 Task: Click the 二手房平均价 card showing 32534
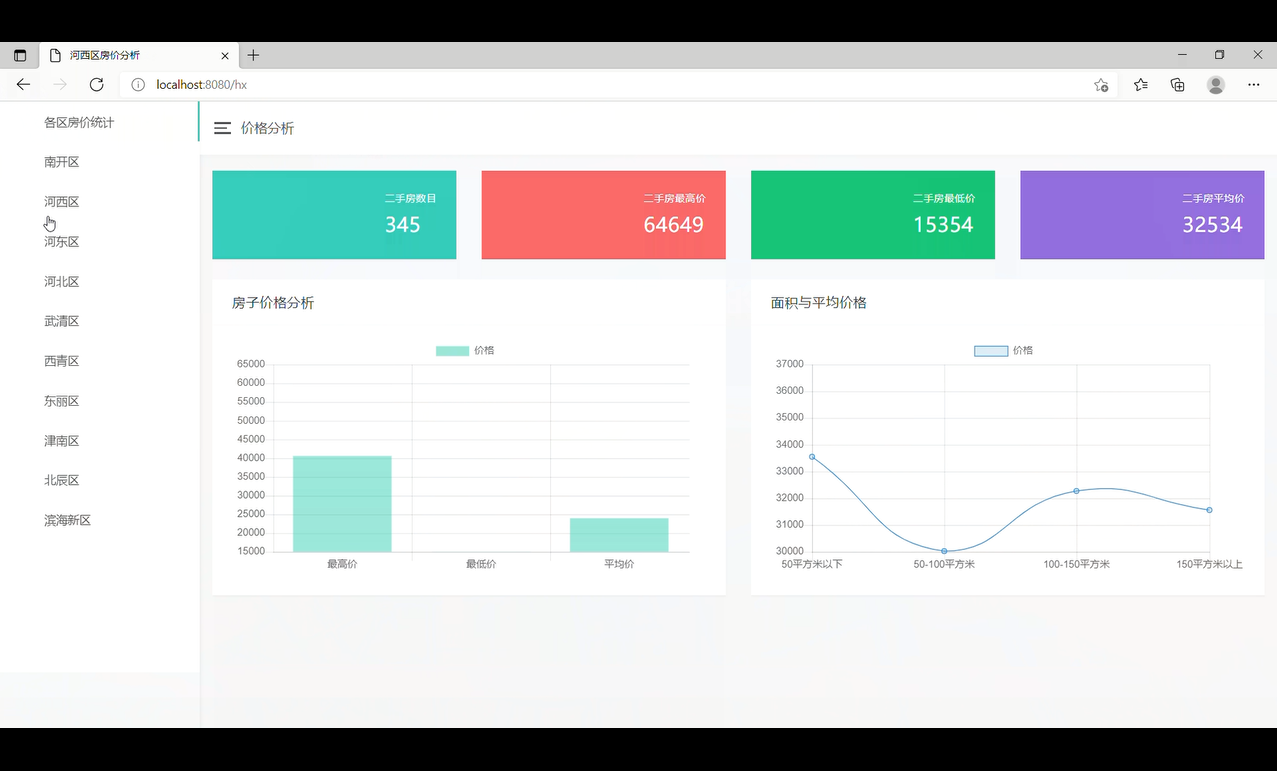click(1142, 215)
